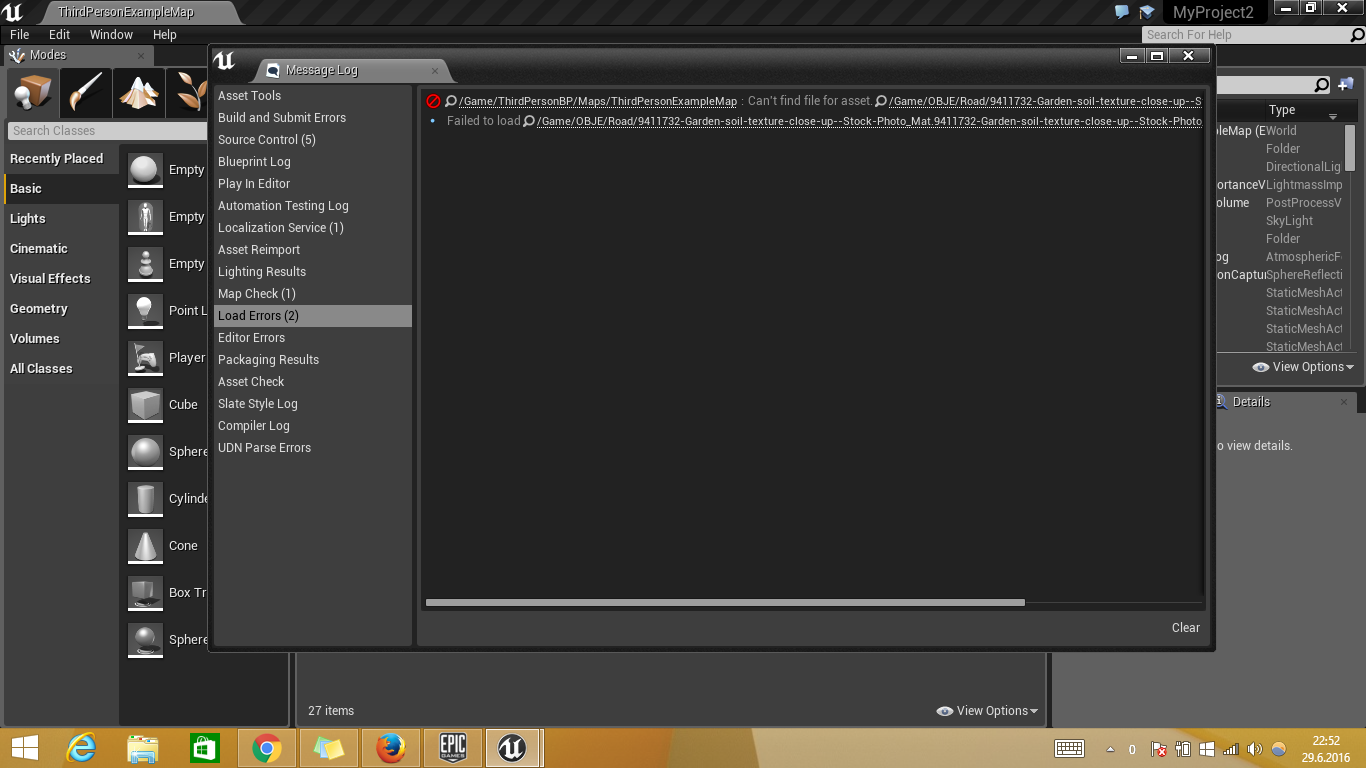Screen dimensions: 1366x768
Task: Select the Lights category
Action: 61,219
